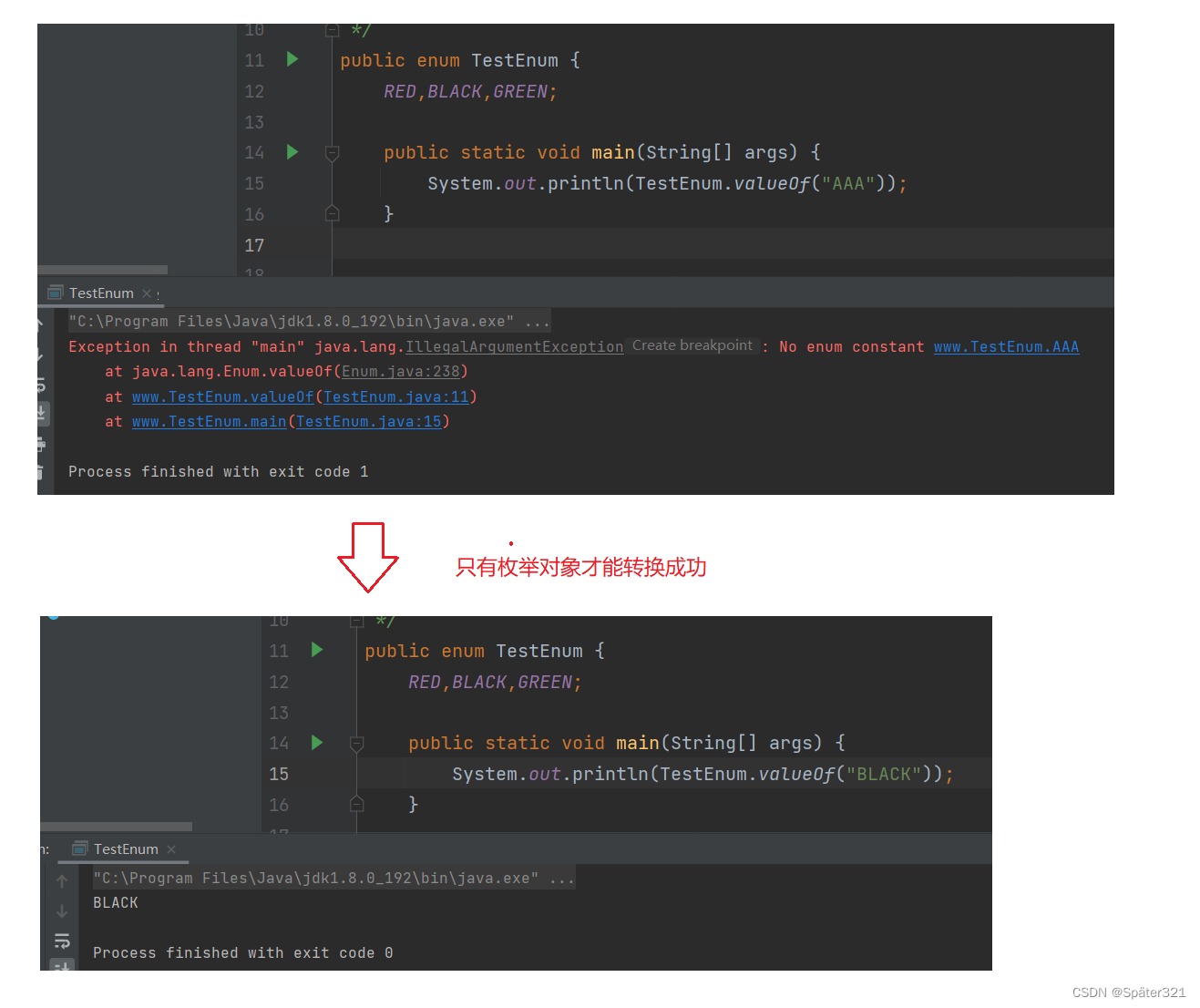The image size is (1200, 1008).
Task: Run main from line 14 gutter, bottom screenshot
Action: 317,742
